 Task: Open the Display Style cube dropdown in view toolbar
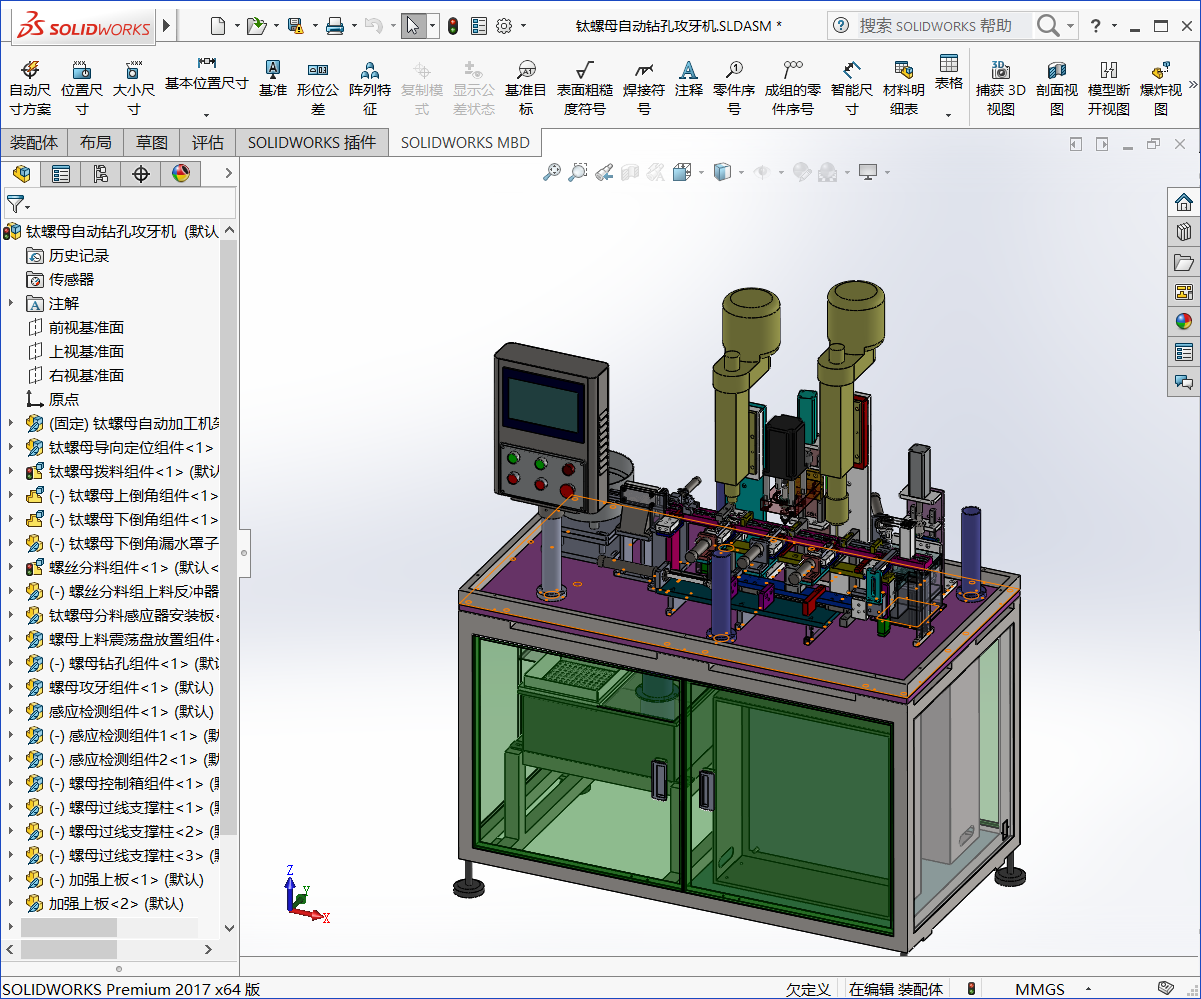[741, 173]
